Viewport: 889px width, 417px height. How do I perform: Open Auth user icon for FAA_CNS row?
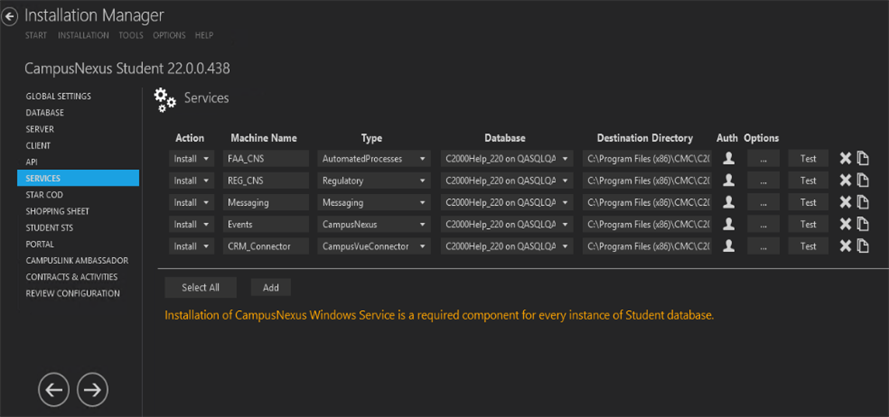point(729,158)
